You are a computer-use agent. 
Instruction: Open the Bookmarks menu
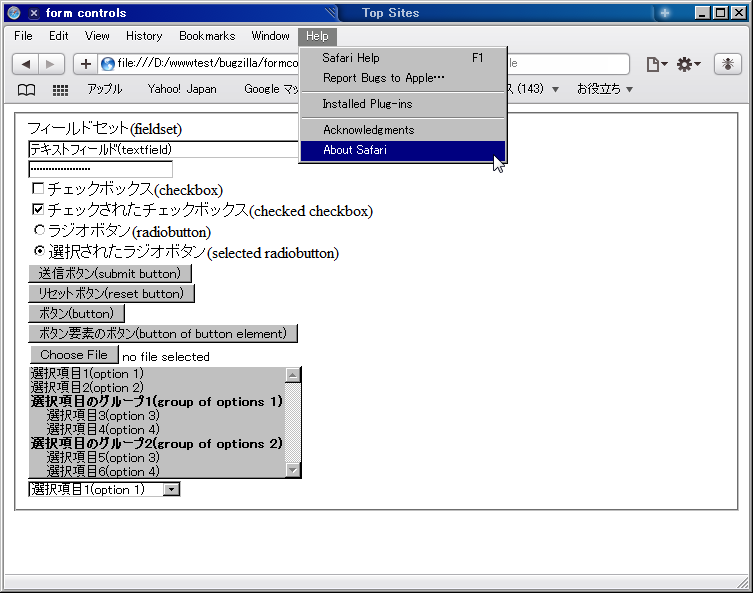207,36
